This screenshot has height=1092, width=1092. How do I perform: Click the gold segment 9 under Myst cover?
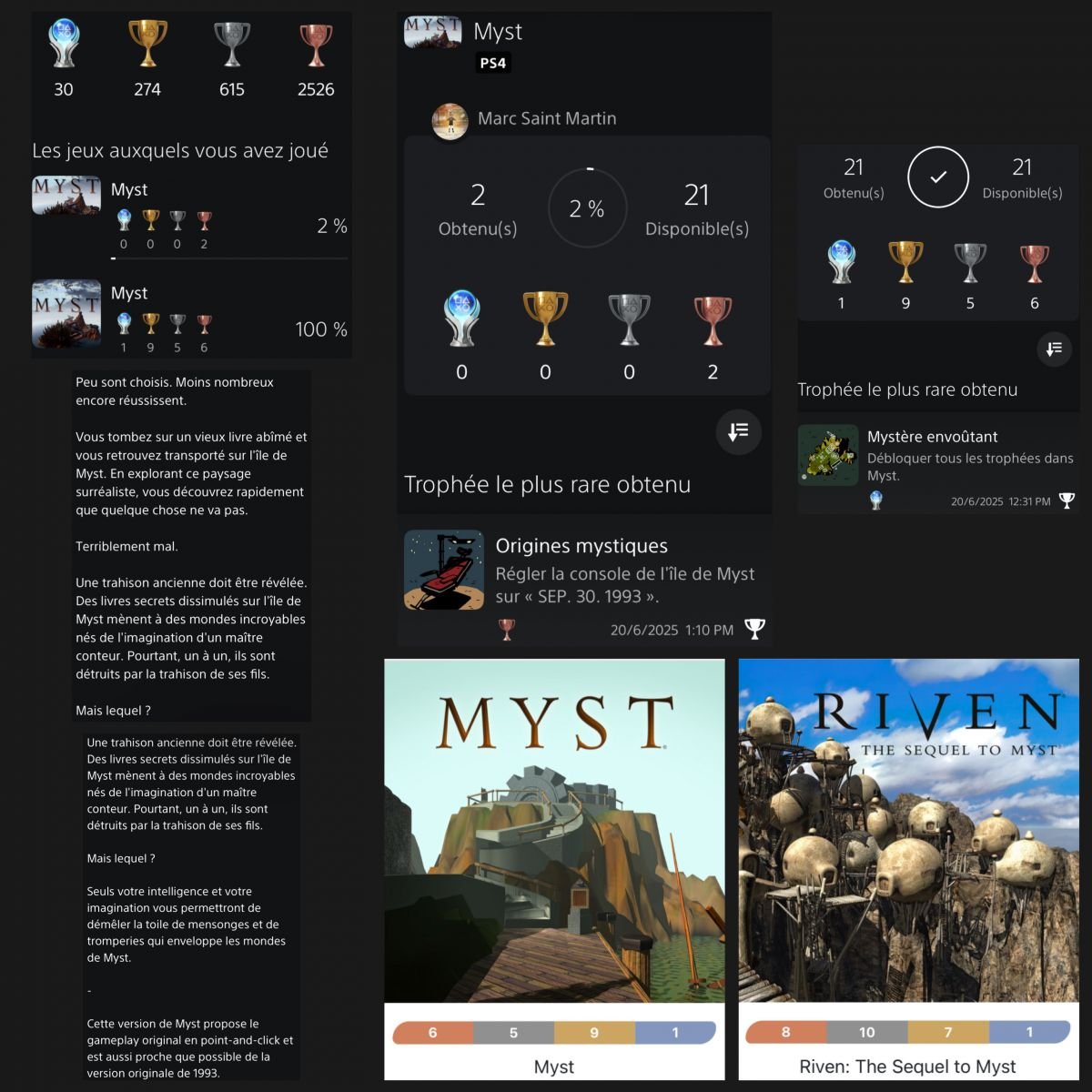(x=594, y=1033)
